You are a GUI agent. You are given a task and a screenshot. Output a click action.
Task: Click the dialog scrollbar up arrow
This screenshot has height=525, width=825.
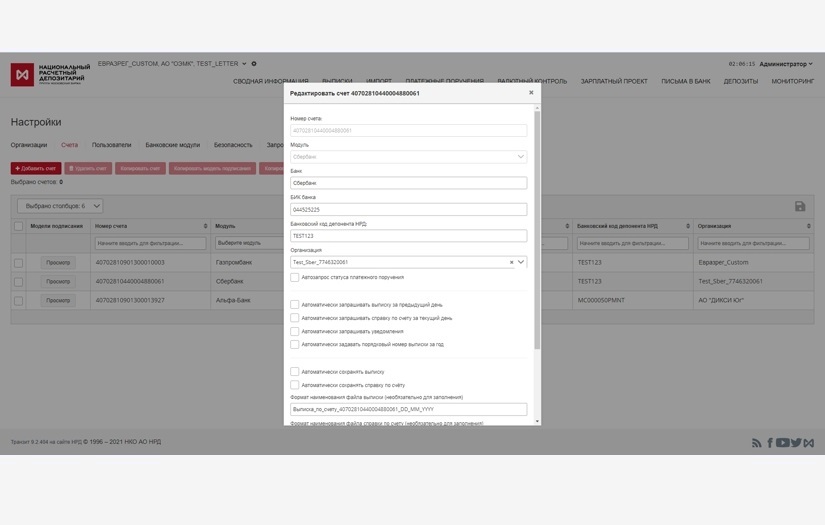pyautogui.click(x=537, y=108)
